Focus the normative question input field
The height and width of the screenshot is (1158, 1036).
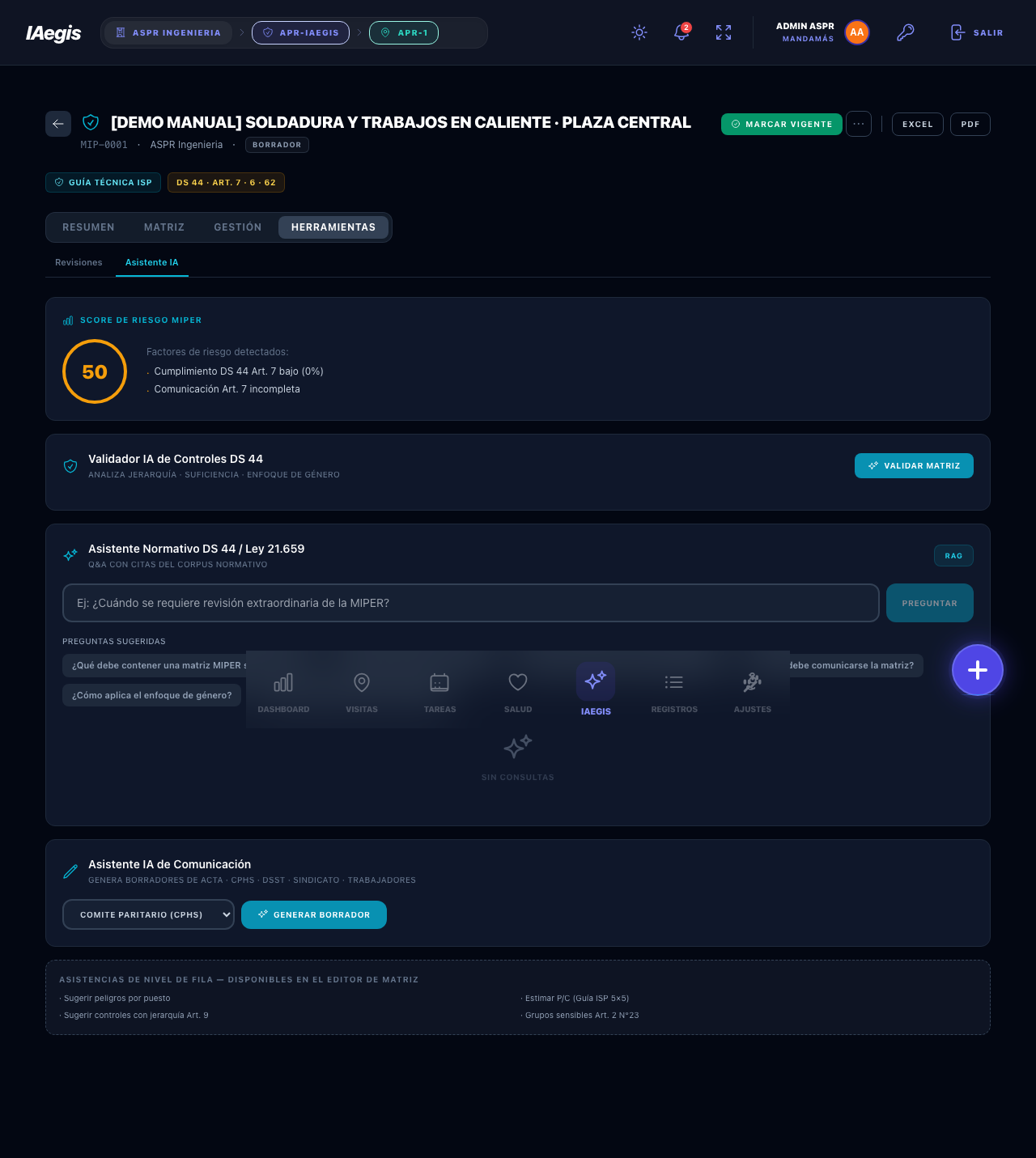pyautogui.click(x=471, y=603)
